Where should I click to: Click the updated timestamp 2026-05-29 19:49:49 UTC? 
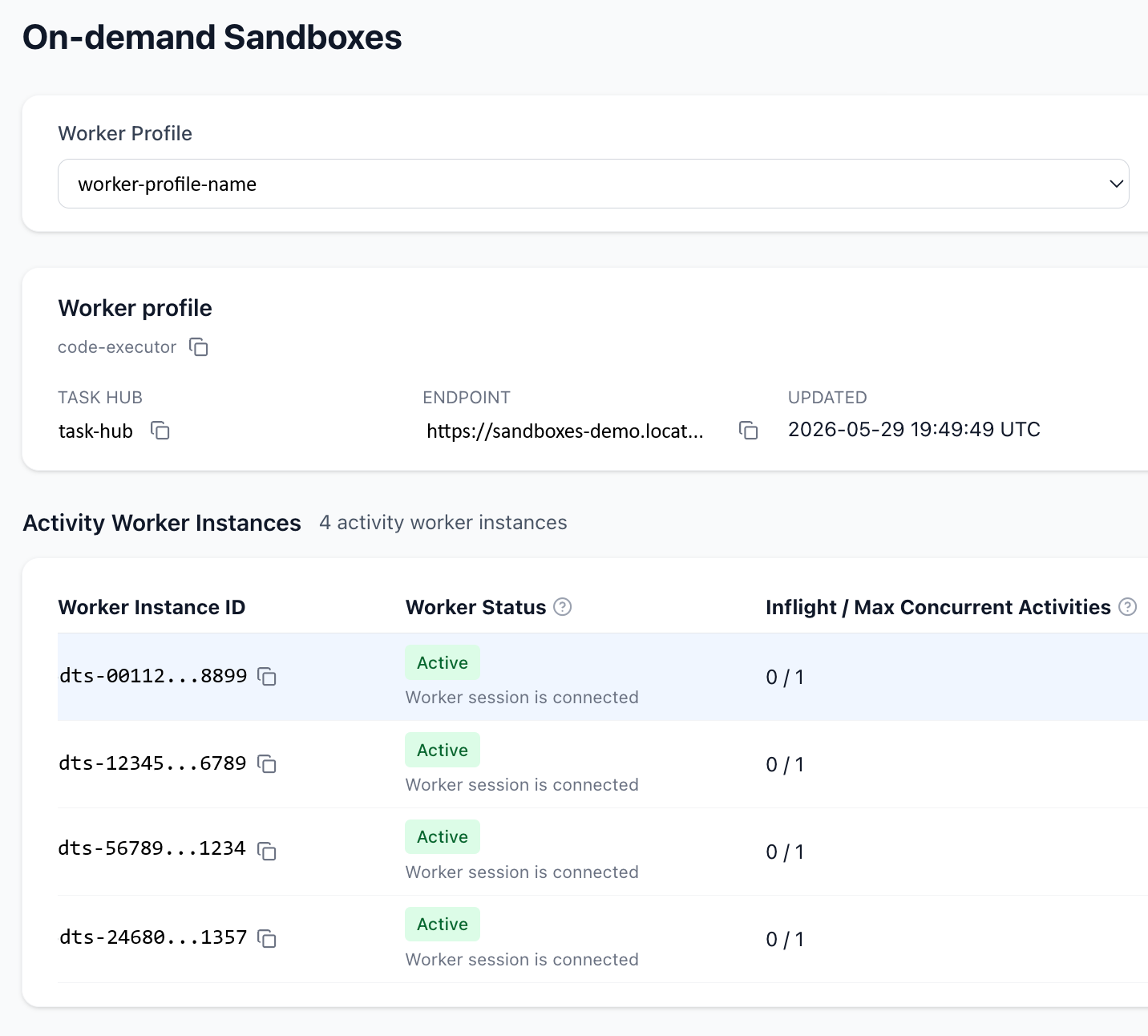(x=914, y=430)
